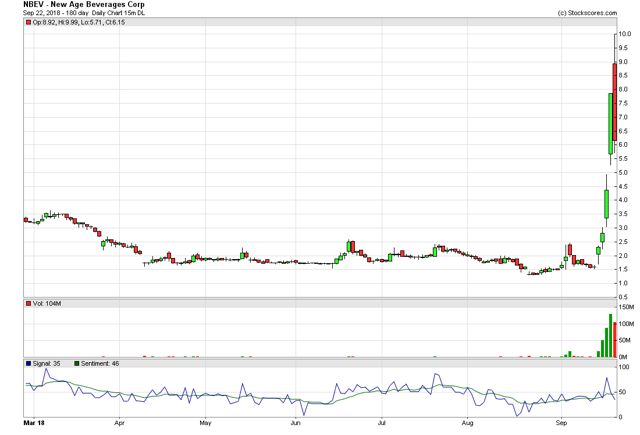Click the blue Signal legend swatch
The width and height of the screenshot is (640, 435).
click(29, 364)
